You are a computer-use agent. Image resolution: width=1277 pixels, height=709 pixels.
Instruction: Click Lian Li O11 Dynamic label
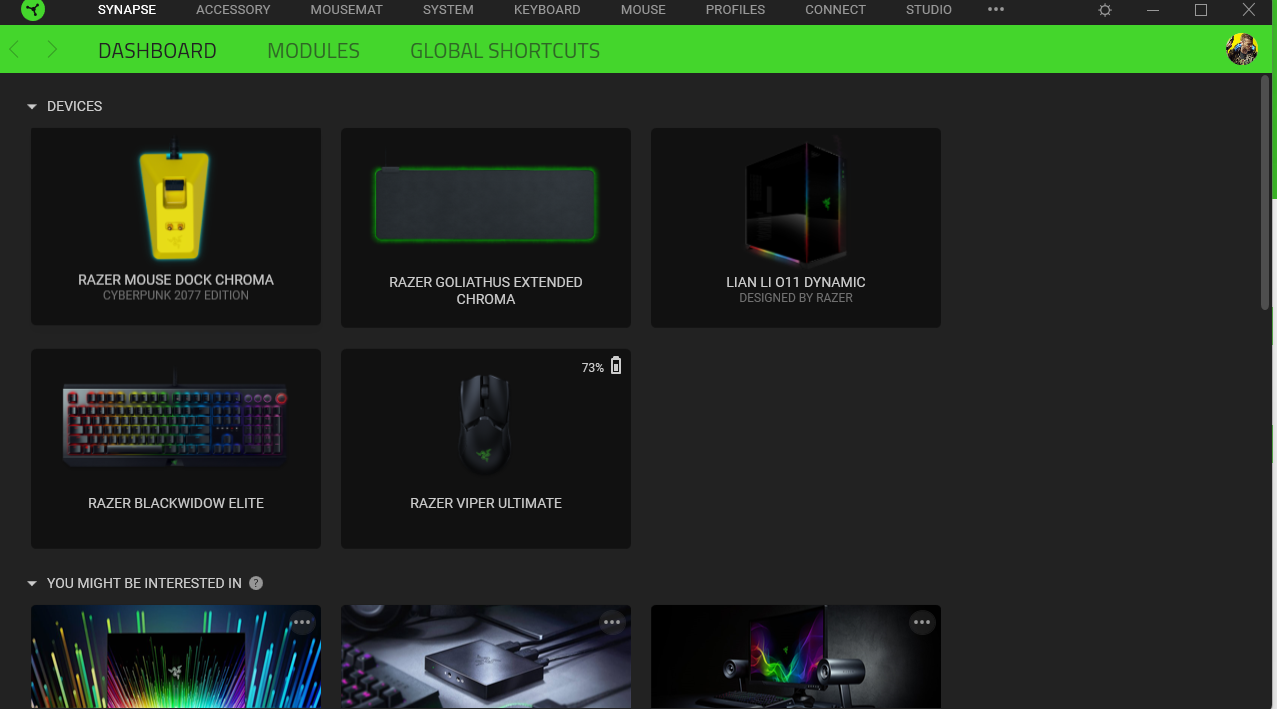[x=796, y=282]
